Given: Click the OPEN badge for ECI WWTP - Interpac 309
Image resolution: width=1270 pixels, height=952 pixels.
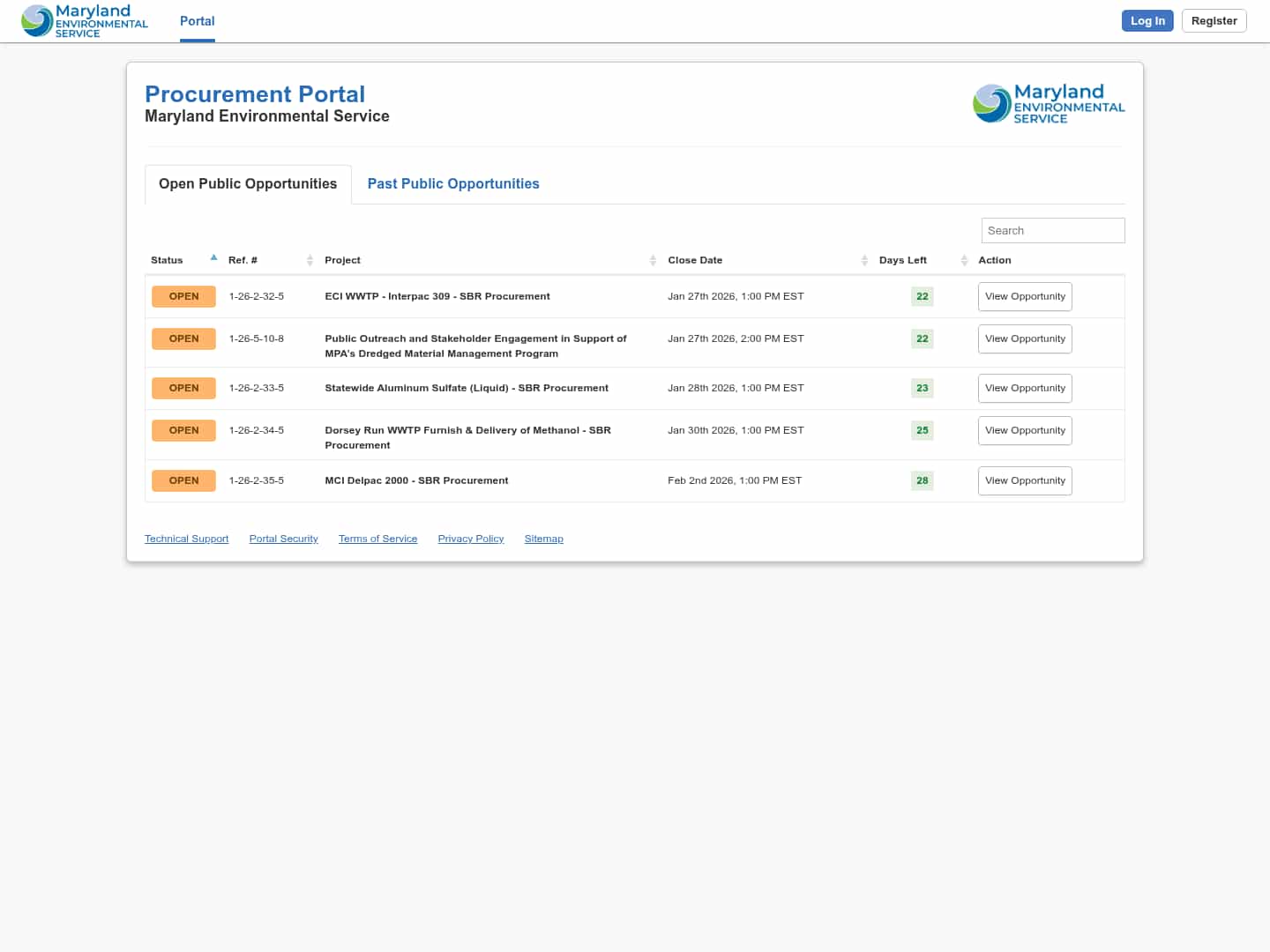Looking at the screenshot, I should pos(183,296).
